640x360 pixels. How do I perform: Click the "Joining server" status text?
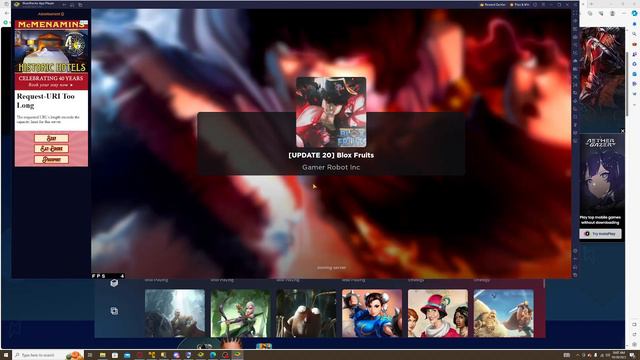[331, 268]
